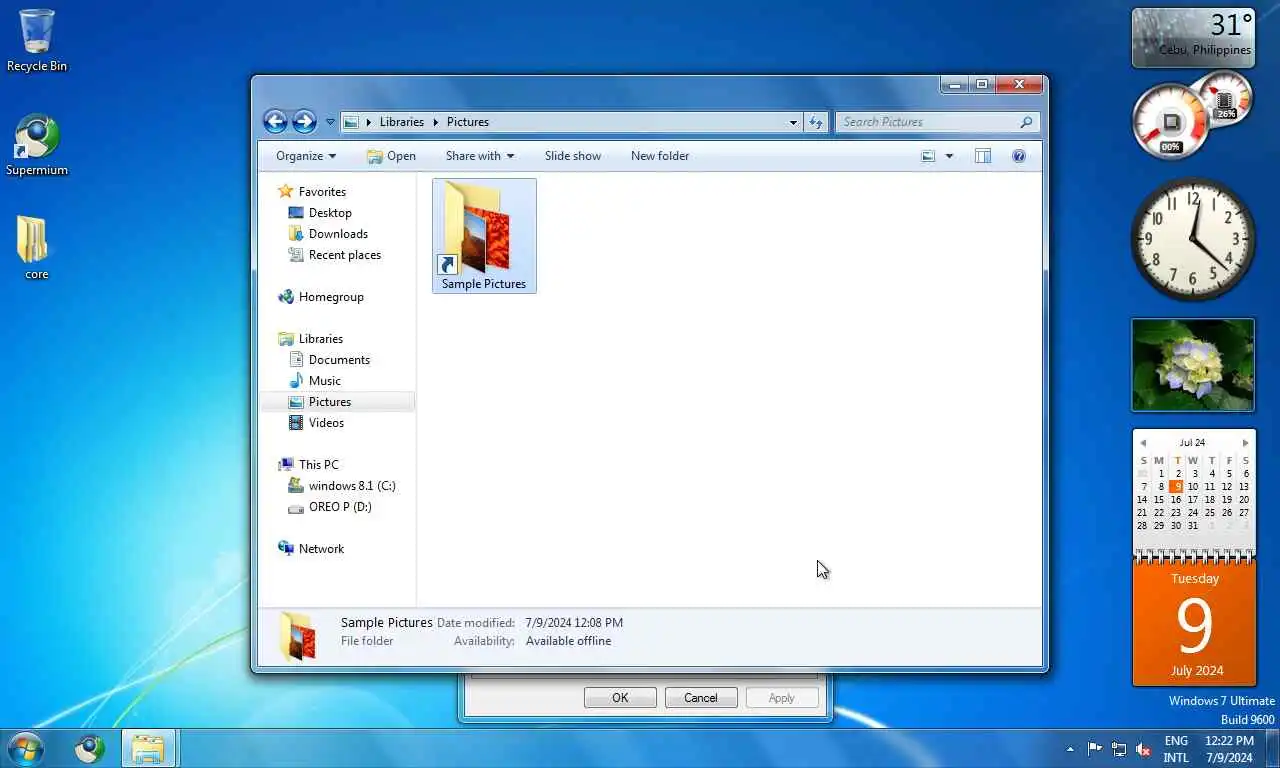The height and width of the screenshot is (768, 1280).
Task: Click the muted volume tray icon
Action: [1143, 749]
